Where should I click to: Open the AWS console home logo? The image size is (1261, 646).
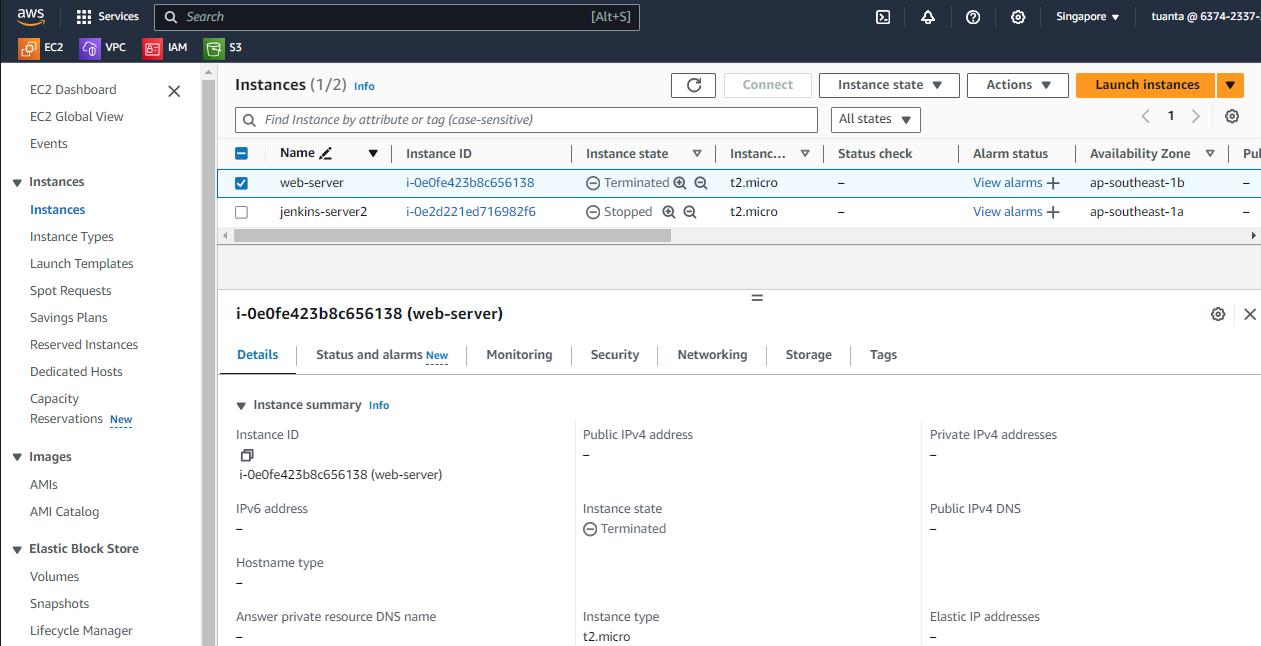[x=30, y=16]
